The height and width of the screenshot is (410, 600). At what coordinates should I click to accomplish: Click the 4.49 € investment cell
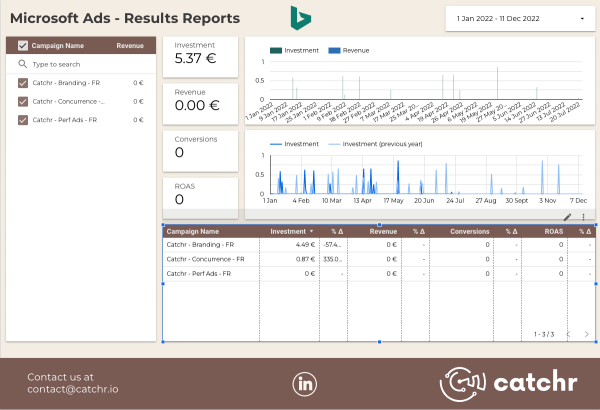point(305,245)
